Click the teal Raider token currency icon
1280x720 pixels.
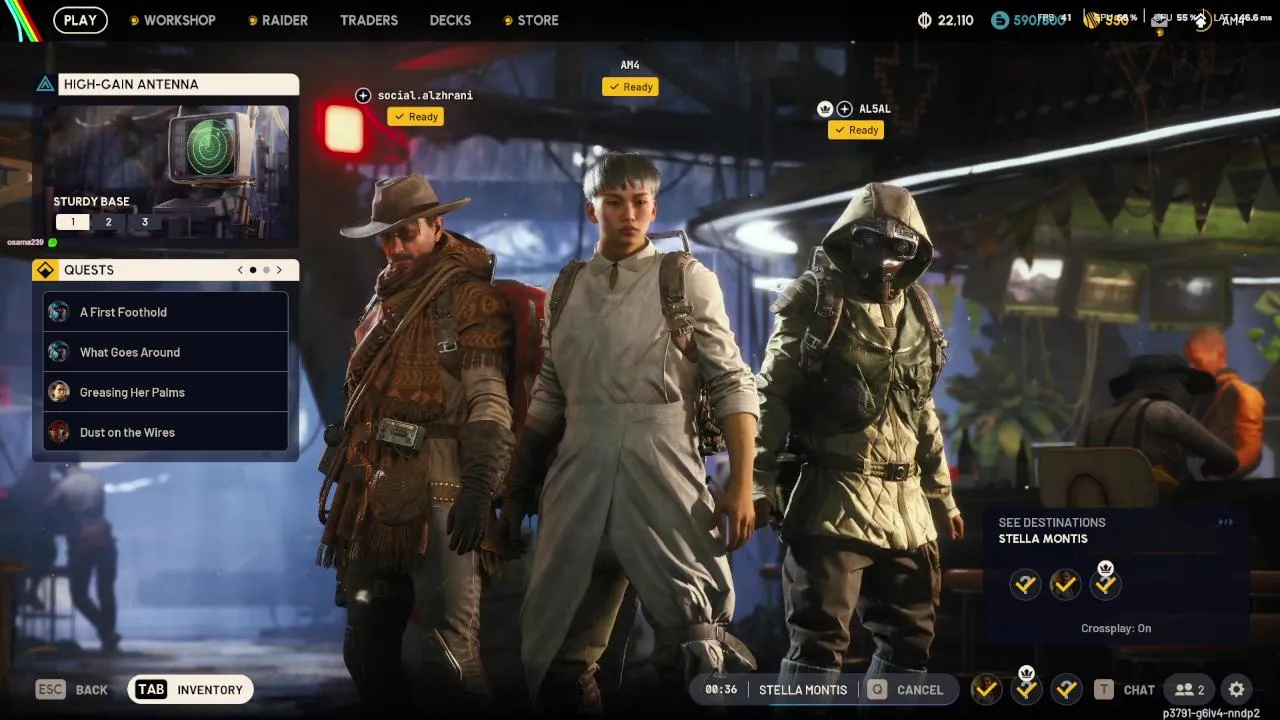pyautogui.click(x=1000, y=20)
